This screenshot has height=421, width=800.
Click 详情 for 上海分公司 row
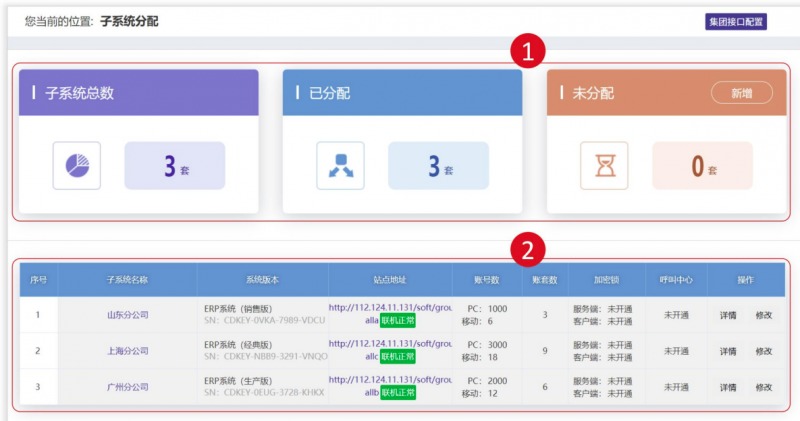pyautogui.click(x=728, y=351)
